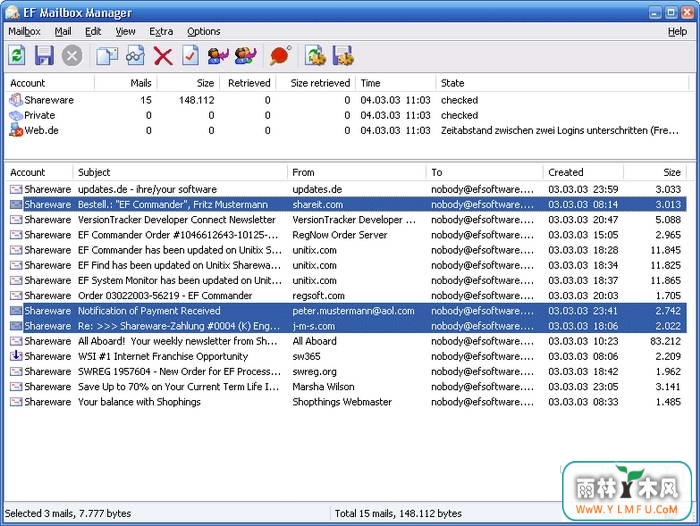This screenshot has height=526, width=700.
Task: Click the floppy disk with gear icon
Action: click(343, 56)
